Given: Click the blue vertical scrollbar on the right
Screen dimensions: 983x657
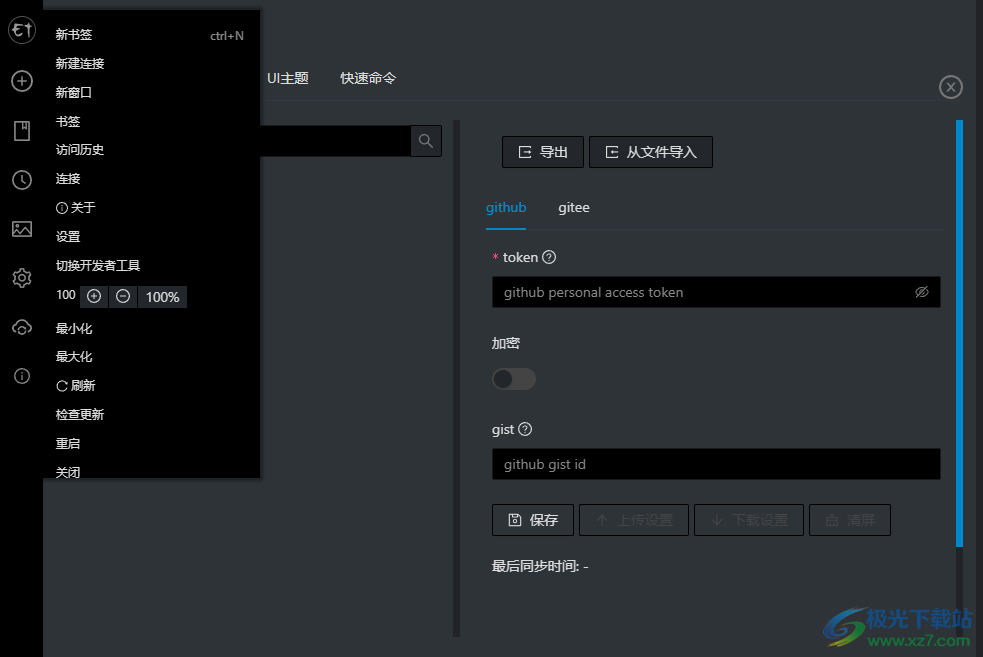Looking at the screenshot, I should (959, 334).
